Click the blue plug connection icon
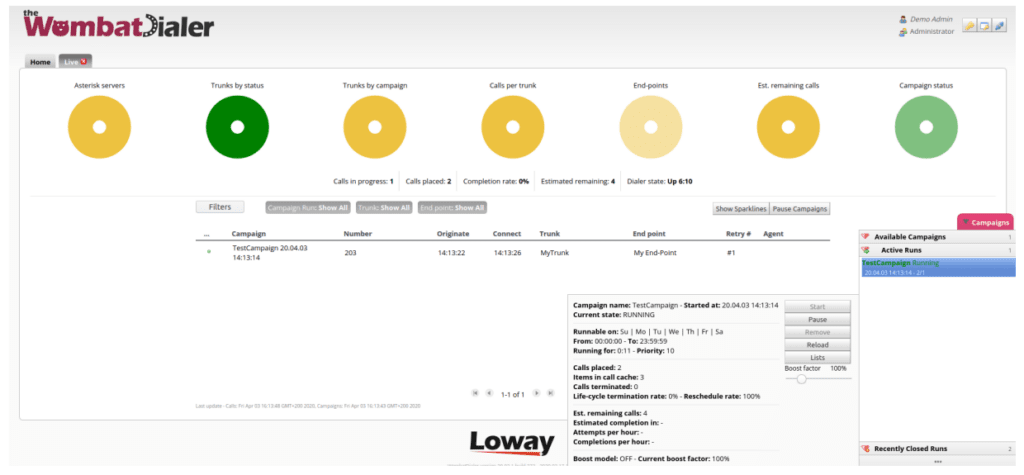The image size is (1024, 475). click(x=998, y=25)
